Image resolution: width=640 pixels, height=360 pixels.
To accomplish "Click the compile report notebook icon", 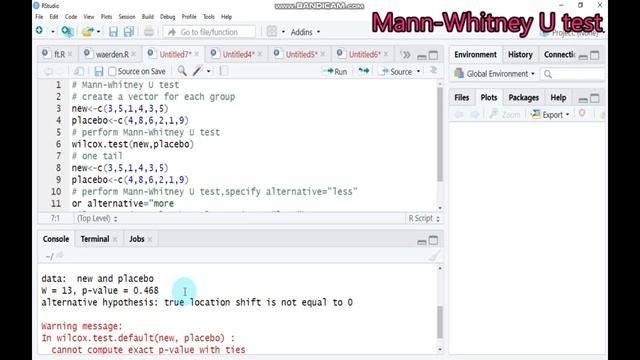I will (224, 71).
